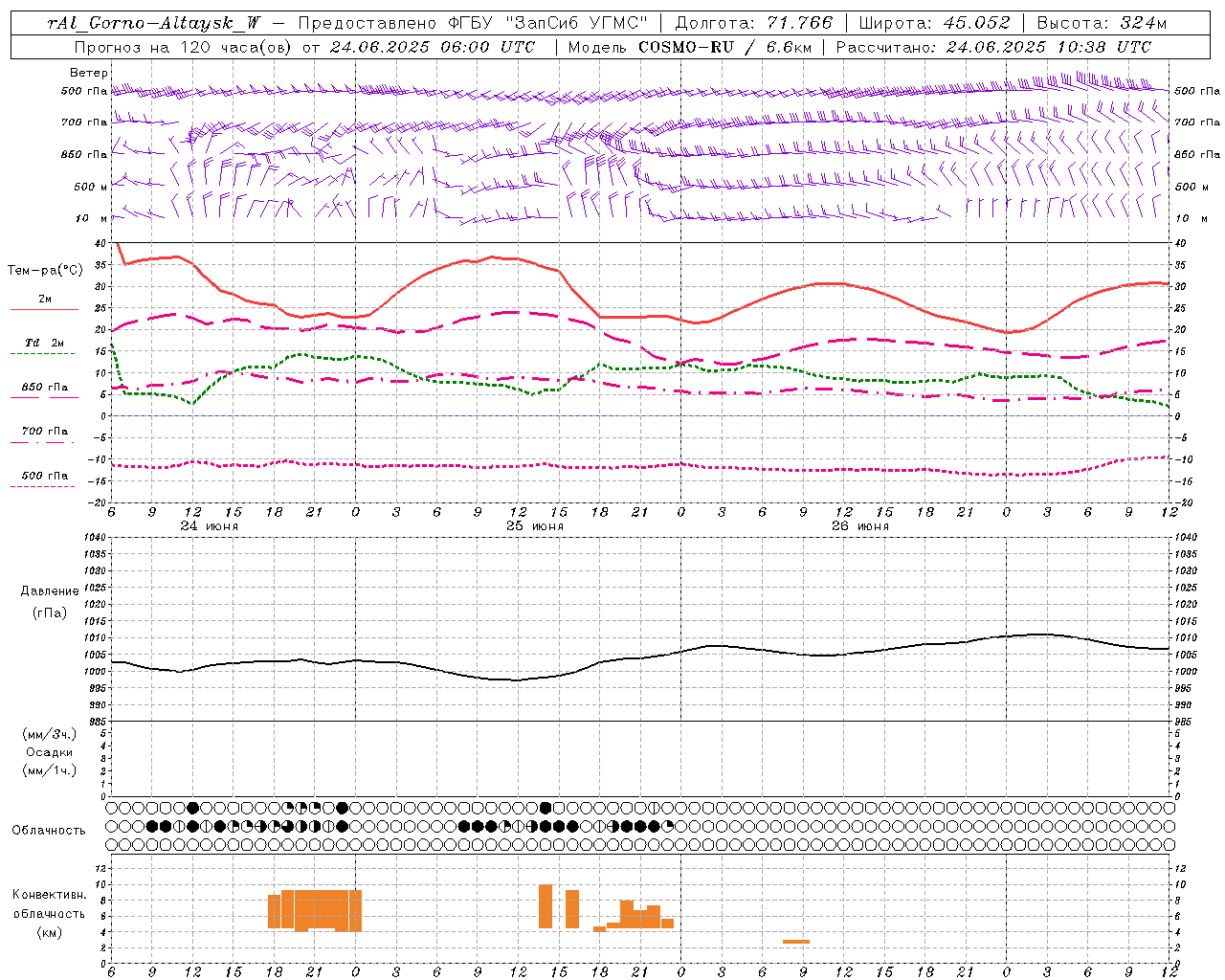Click the Осадки panel label
This screenshot has height=980, width=1225.
tap(50, 752)
